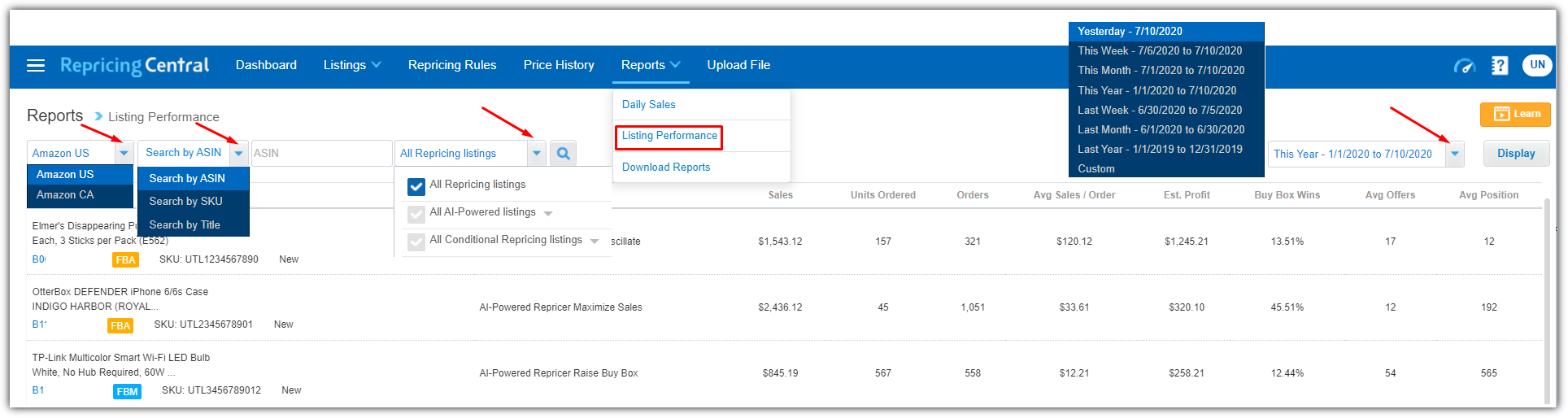Toggle All AI-Powered listings checkbox
The height and width of the screenshot is (418, 1568).
pyautogui.click(x=416, y=214)
